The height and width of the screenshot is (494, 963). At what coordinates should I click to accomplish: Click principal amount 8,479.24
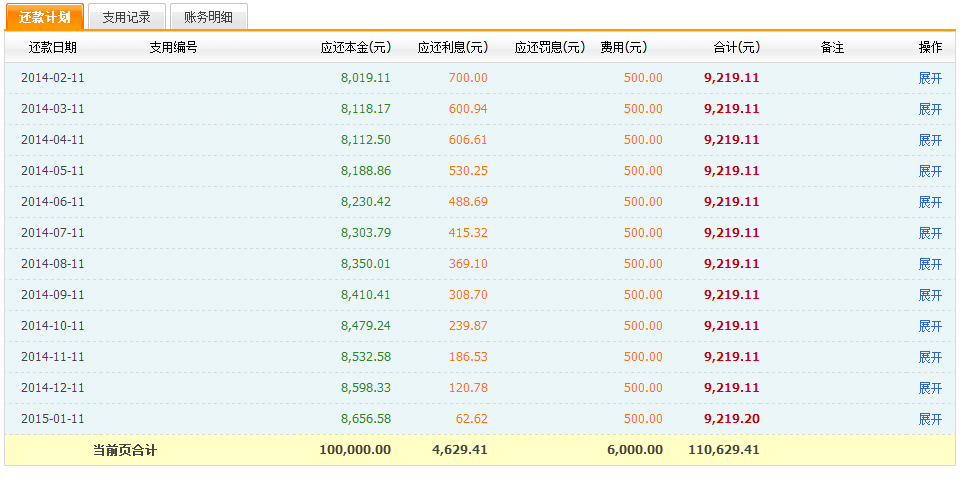point(365,326)
